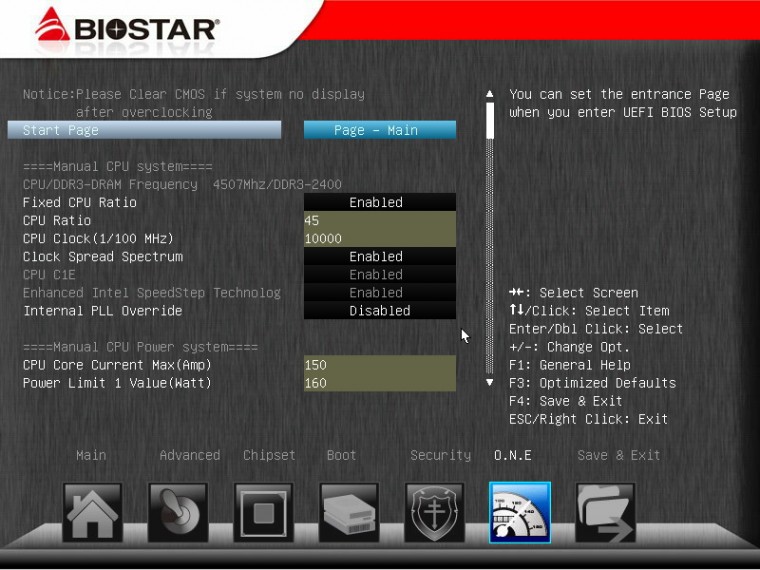
Task: Change Fixed CPU Ratio Enabled value
Action: (380, 202)
